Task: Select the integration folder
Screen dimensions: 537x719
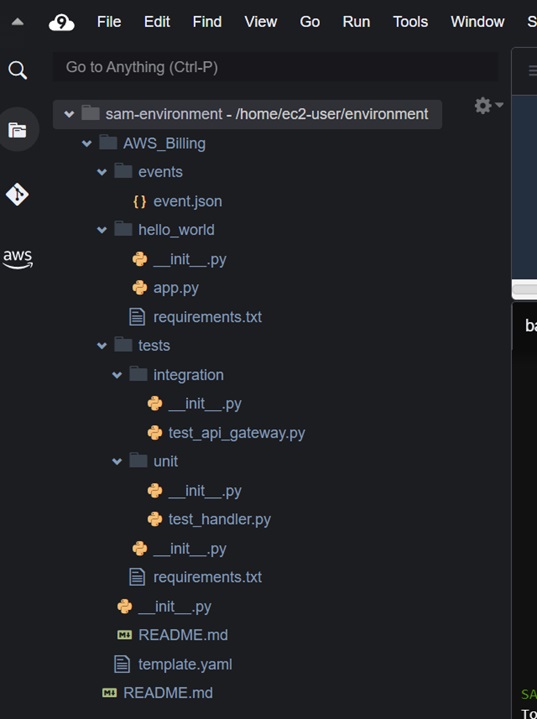Action: tap(188, 375)
